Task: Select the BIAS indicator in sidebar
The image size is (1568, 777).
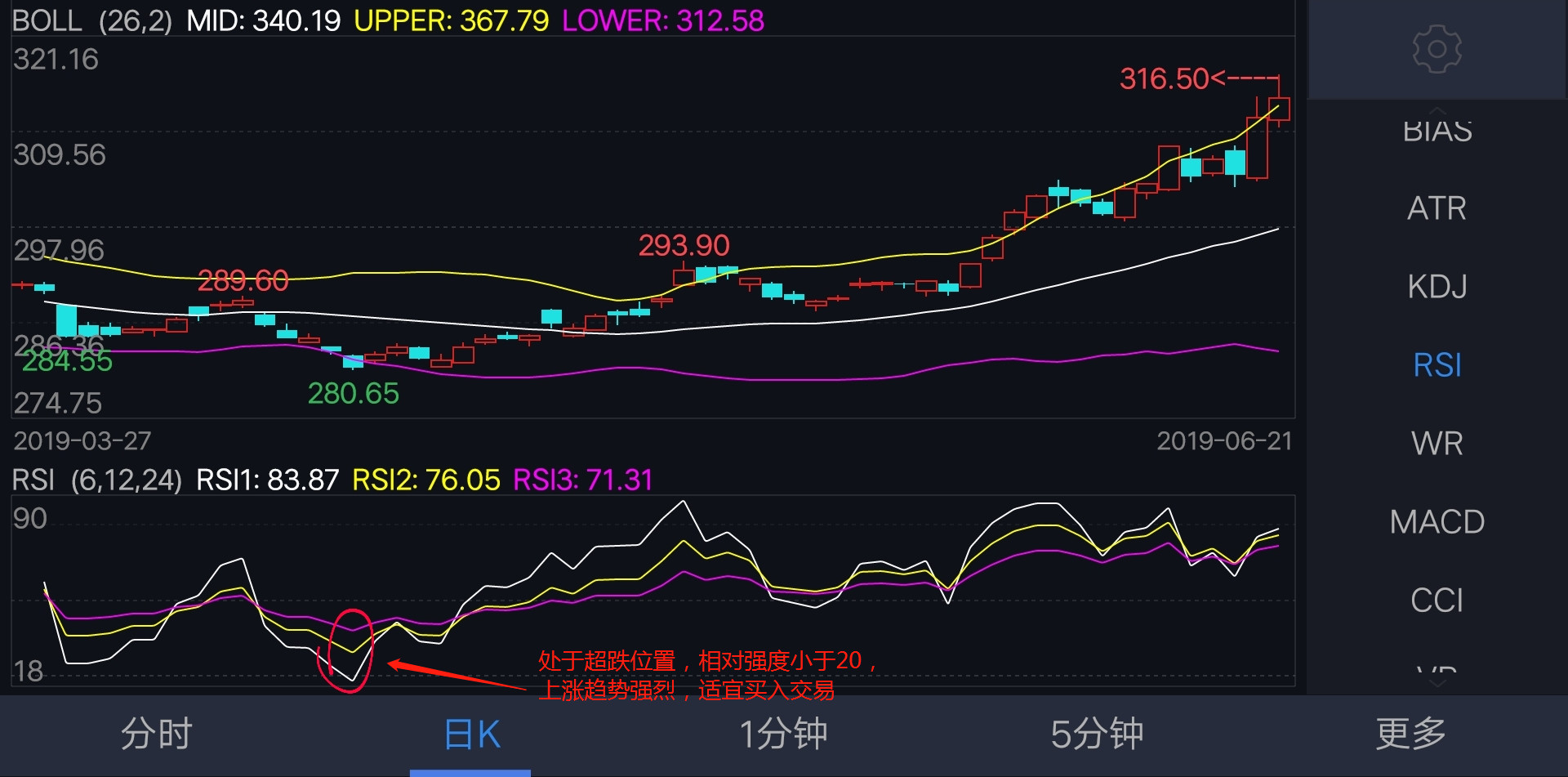Action: coord(1436,129)
